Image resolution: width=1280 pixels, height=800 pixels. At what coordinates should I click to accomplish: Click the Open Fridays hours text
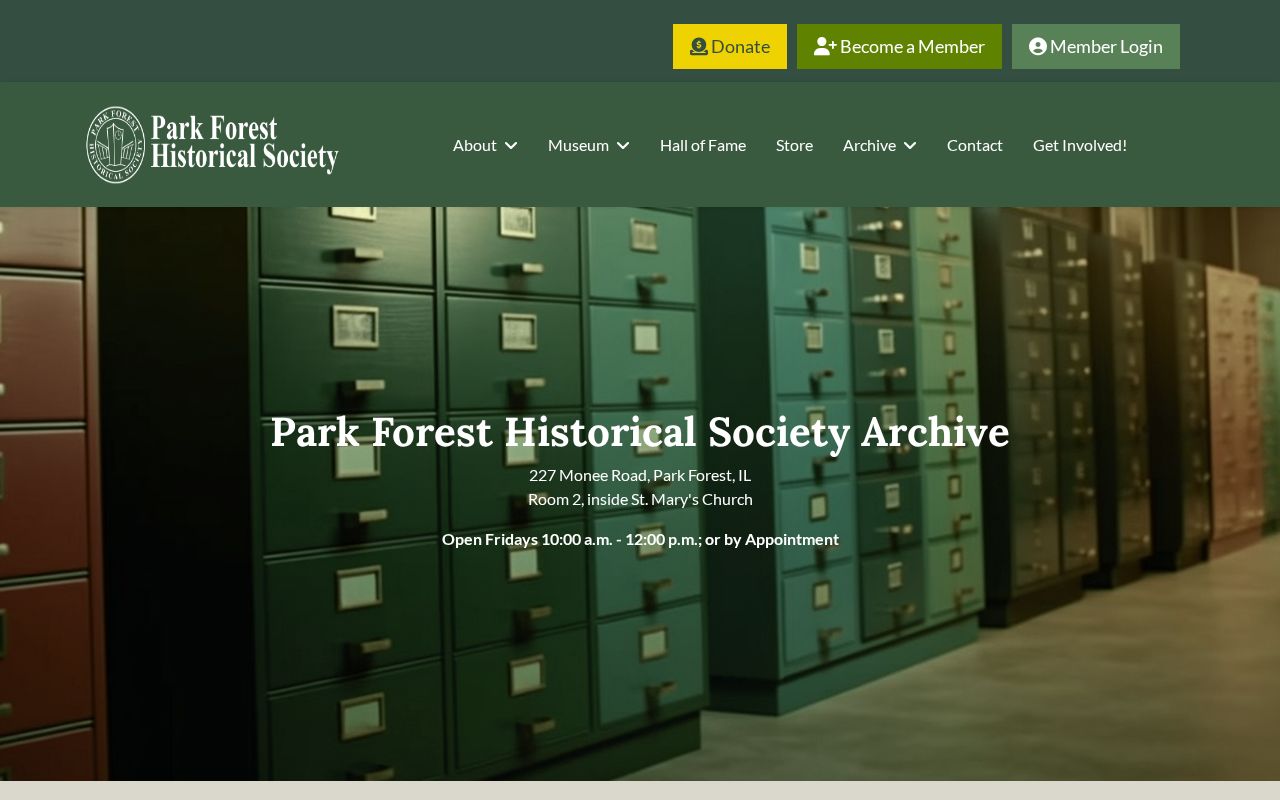(x=640, y=539)
